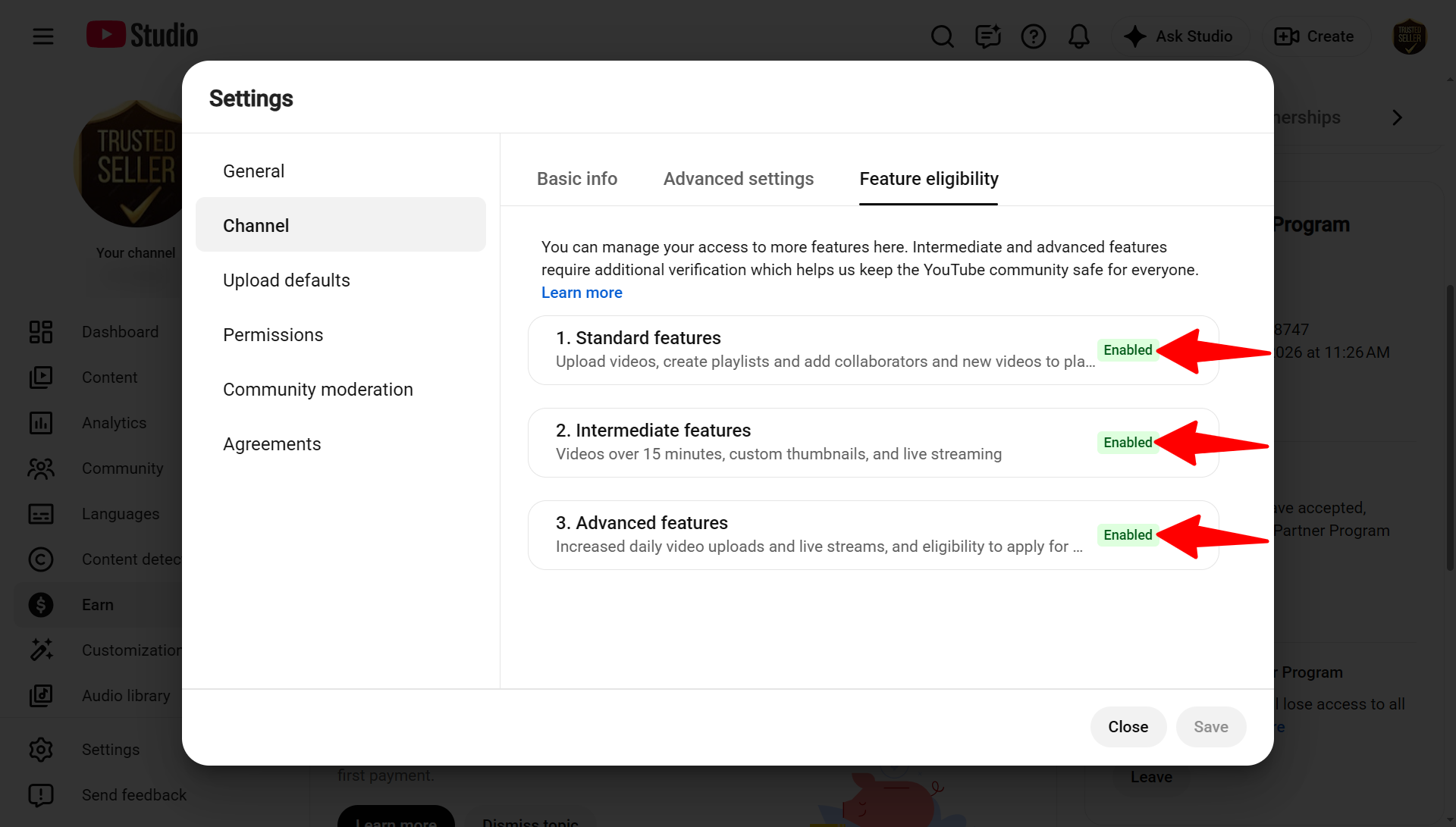Expand the Standard features row
1456x827 pixels.
click(x=873, y=350)
